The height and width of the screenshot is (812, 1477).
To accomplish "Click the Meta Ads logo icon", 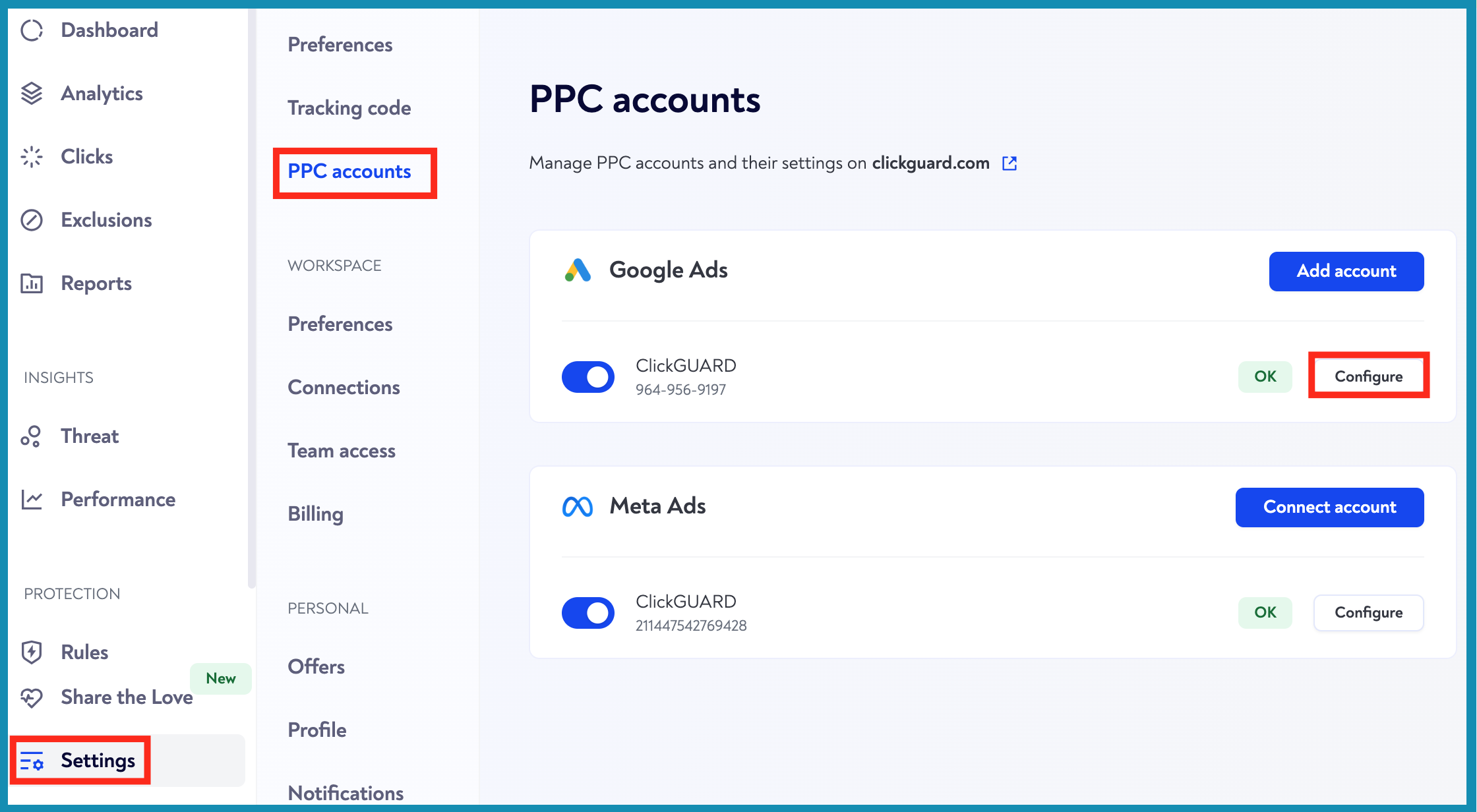I will point(578,506).
